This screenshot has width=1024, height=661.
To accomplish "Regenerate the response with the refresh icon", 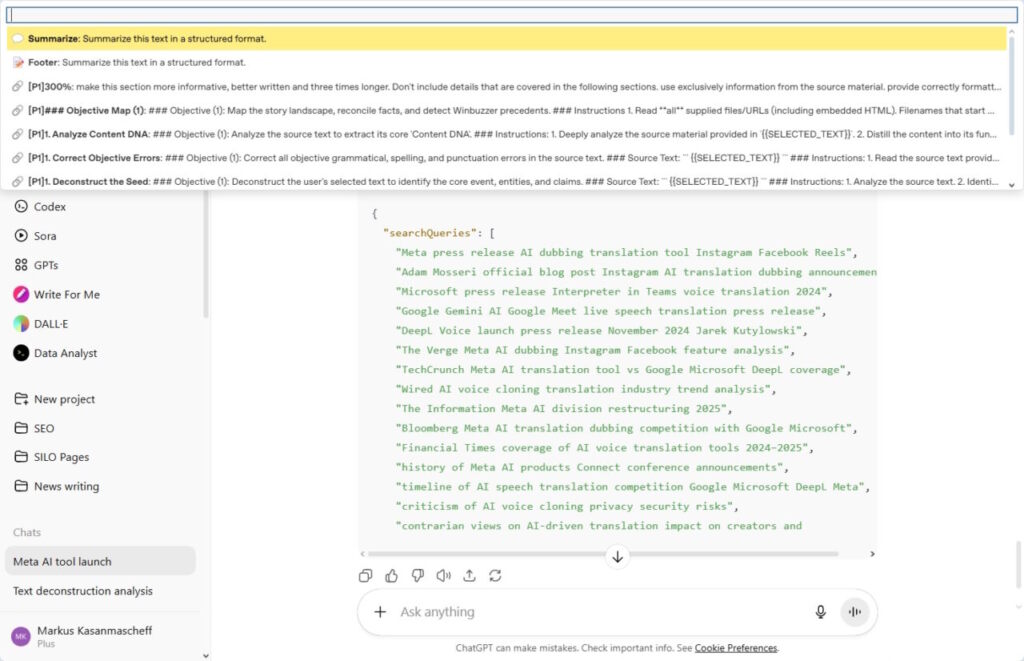I will [x=495, y=575].
